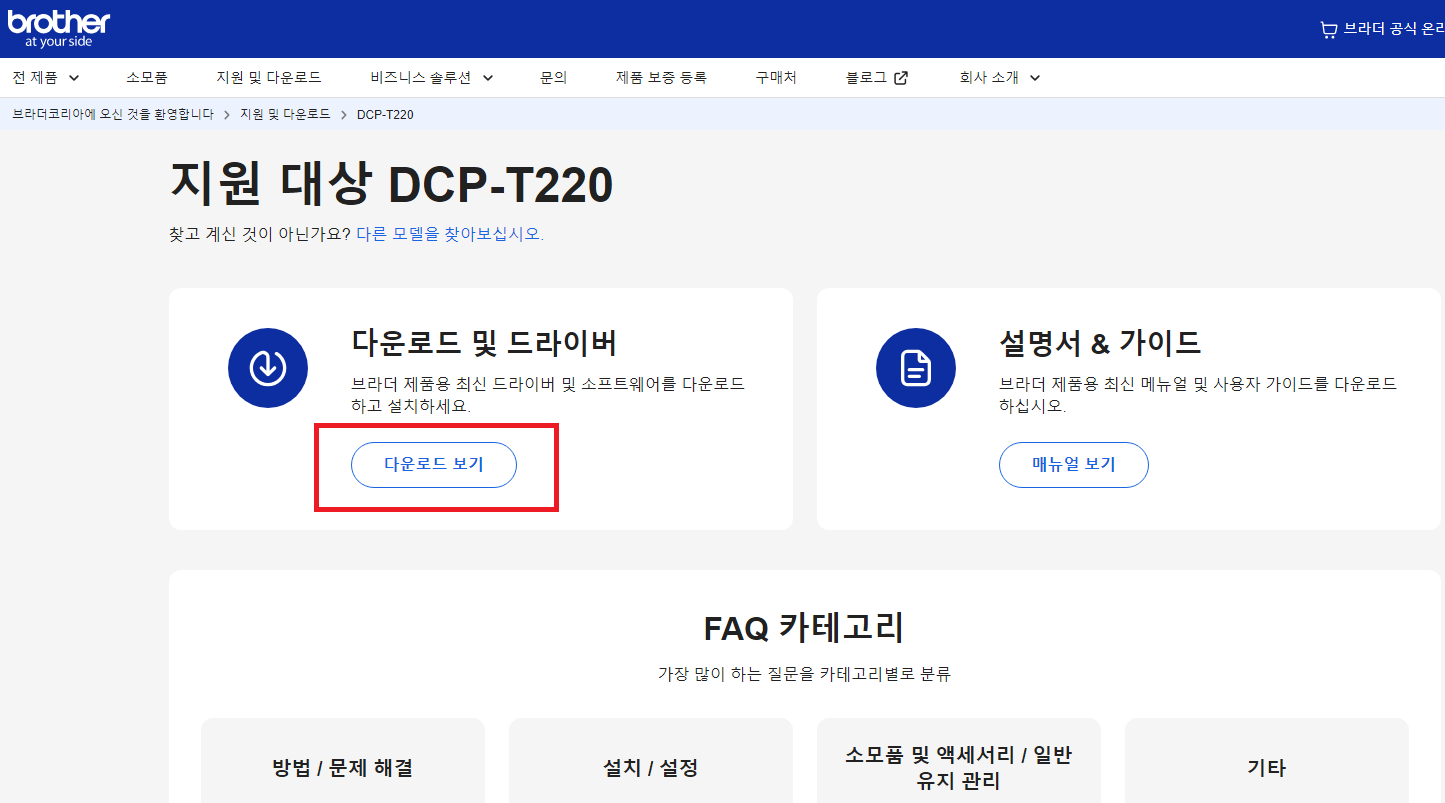Open the 소모품 menu item
Viewport: 1445px width, 803px height.
pyautogui.click(x=146, y=77)
